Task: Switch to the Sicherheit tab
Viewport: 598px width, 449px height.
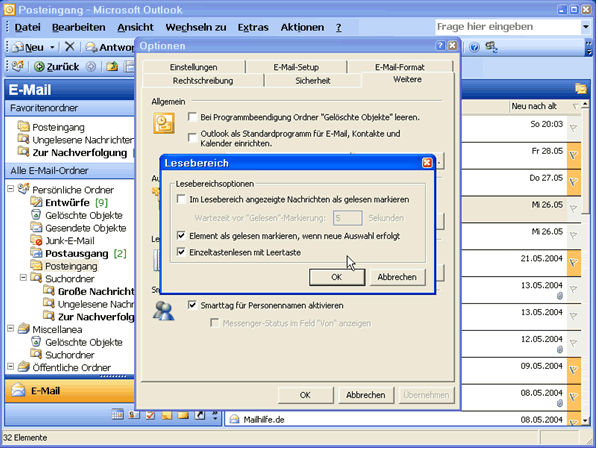Action: coord(313,80)
